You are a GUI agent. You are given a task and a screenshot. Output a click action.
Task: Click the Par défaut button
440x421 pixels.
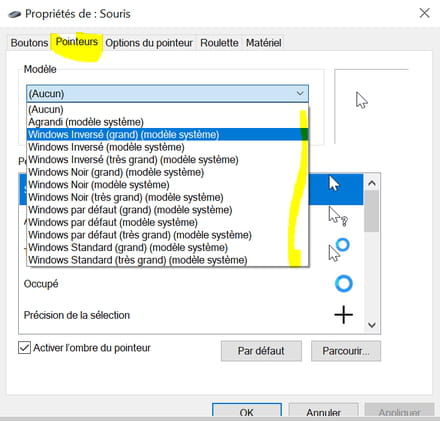261,351
